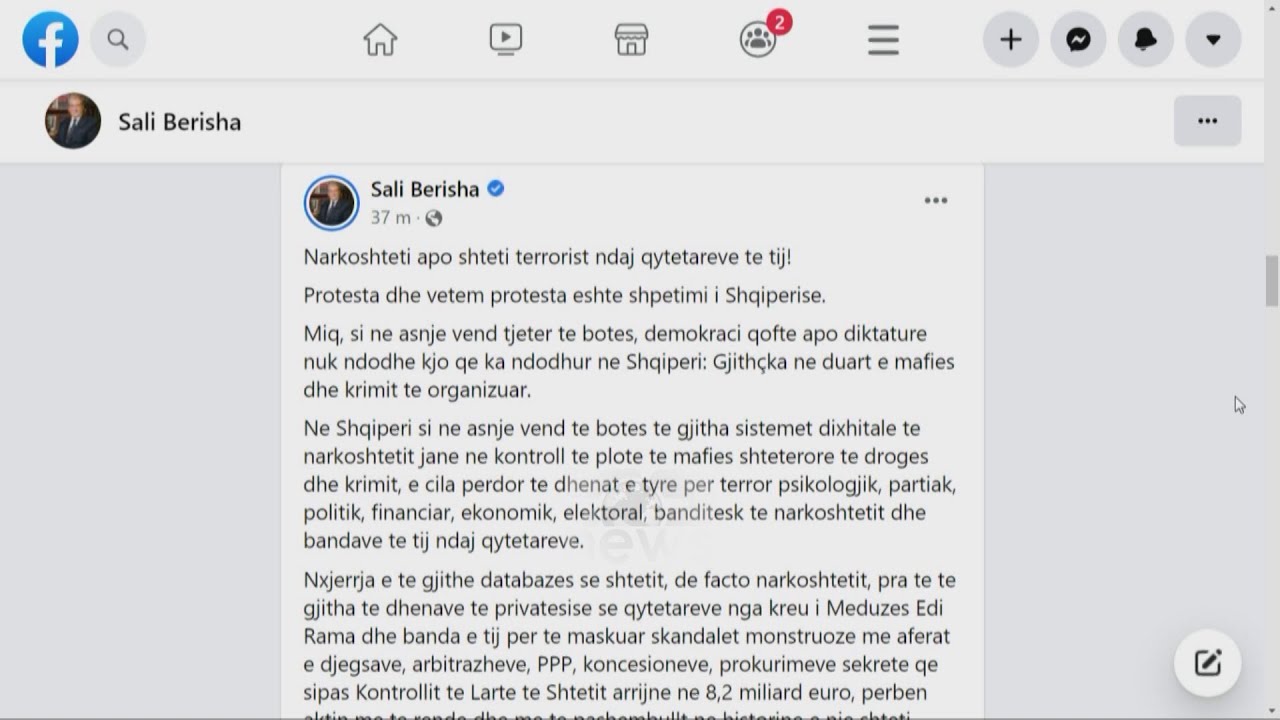Open the Facebook search icon

(x=118, y=40)
